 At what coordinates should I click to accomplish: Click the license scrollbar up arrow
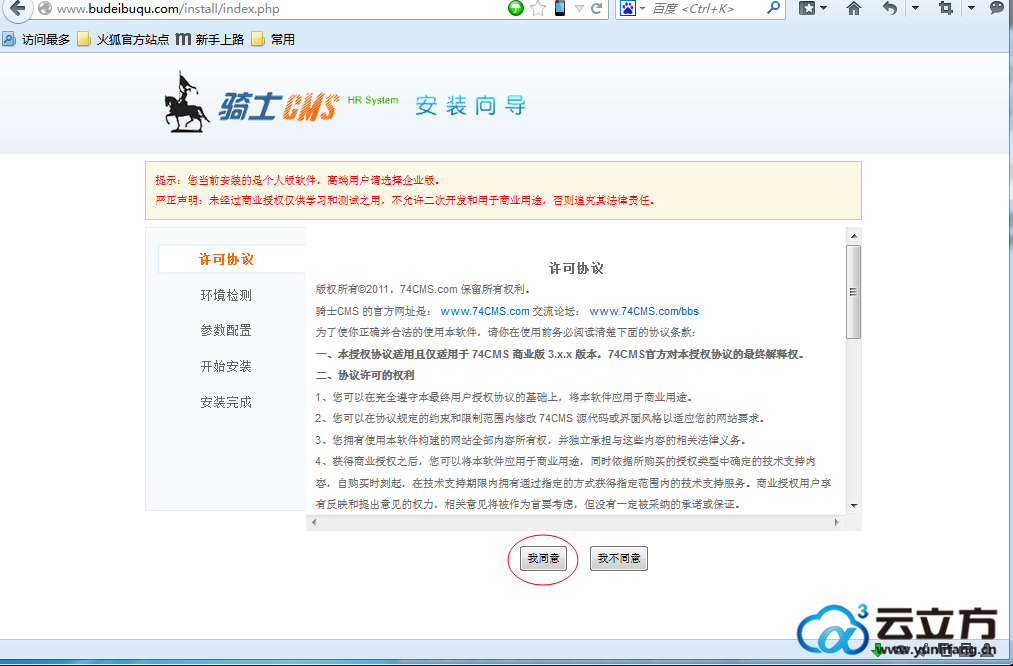tap(854, 236)
